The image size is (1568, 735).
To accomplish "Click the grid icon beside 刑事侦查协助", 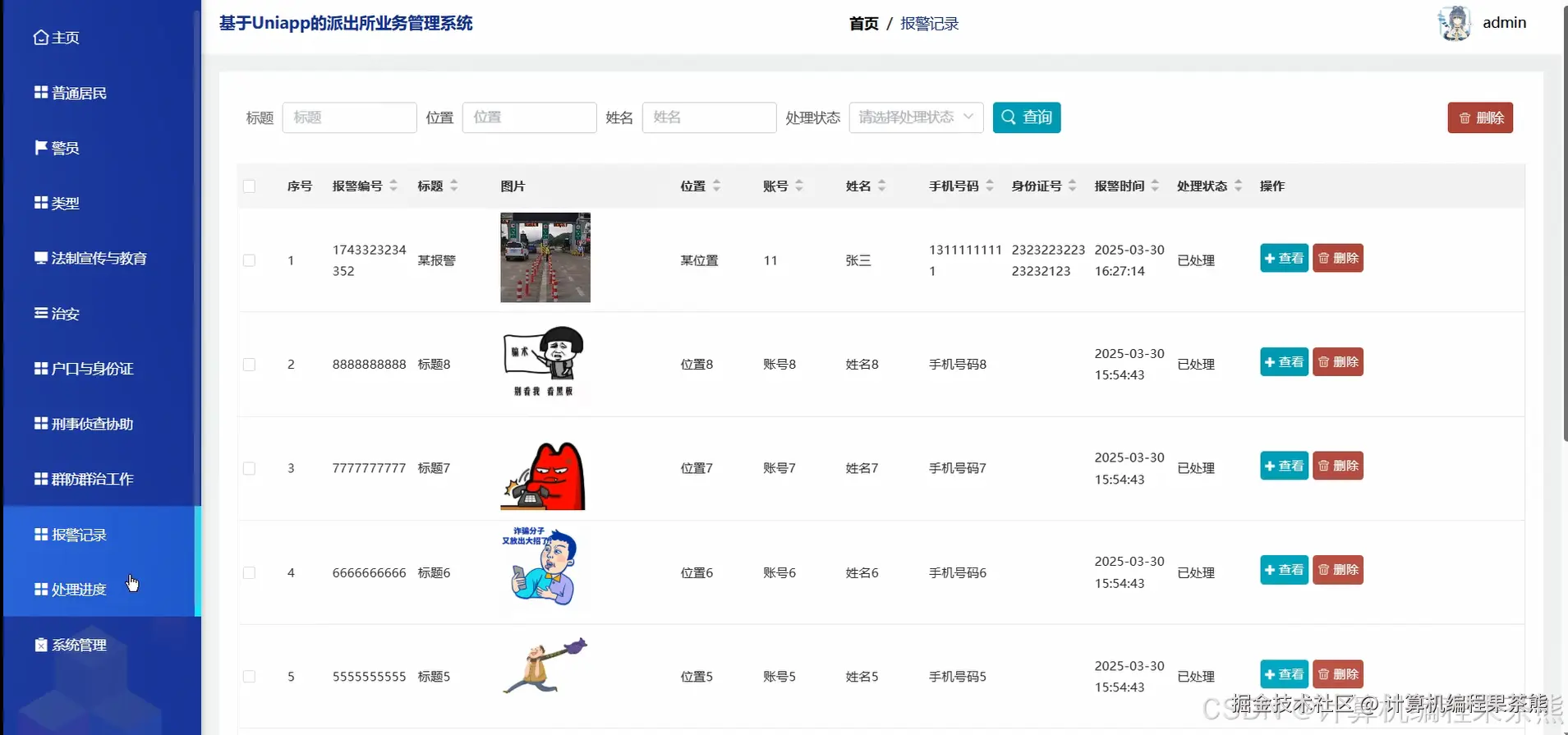I will tap(41, 423).
